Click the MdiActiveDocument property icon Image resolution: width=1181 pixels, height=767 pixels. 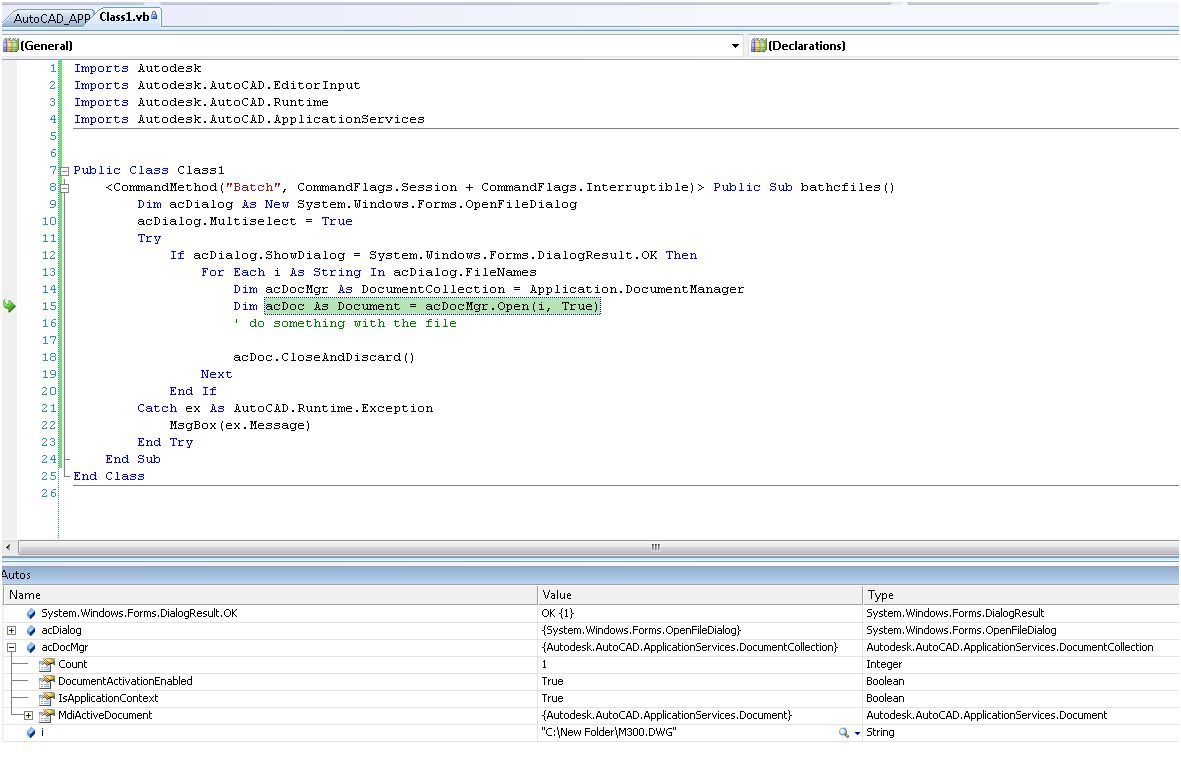(x=46, y=716)
